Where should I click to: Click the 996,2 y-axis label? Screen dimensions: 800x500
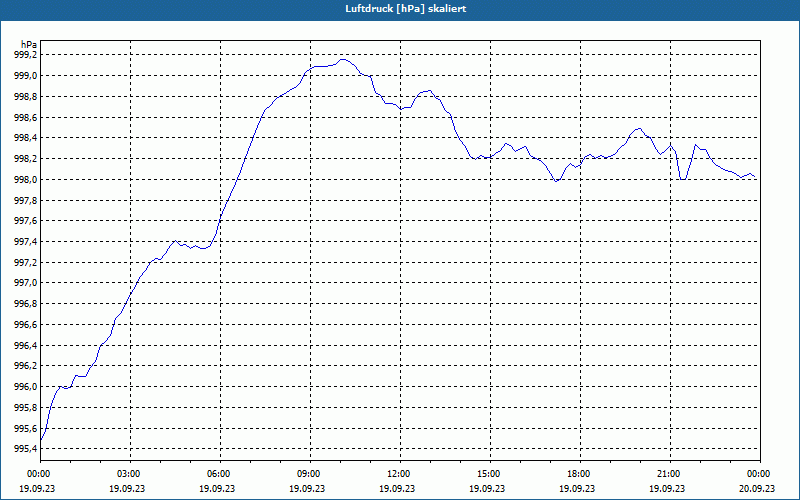pos(25,366)
